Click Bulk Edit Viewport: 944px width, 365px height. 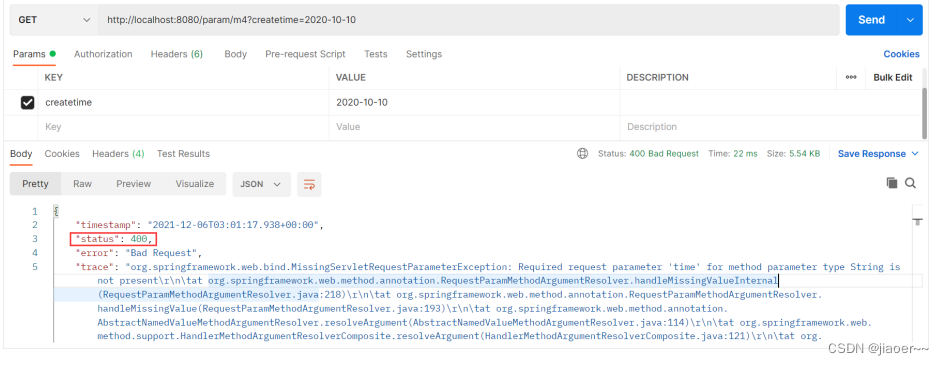(893, 77)
